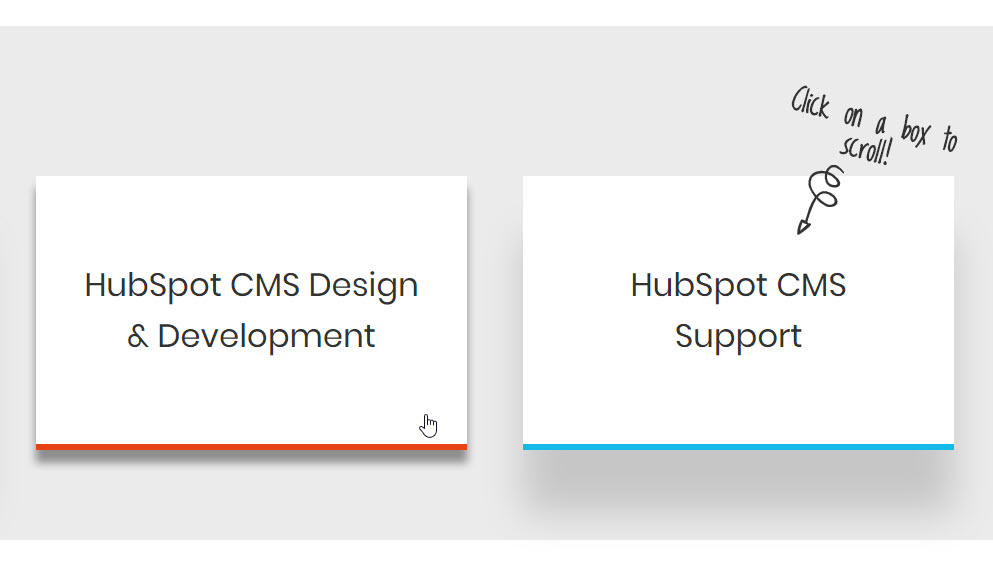Select the 'HubSpot CMS Design' text line
The image size is (993, 575).
[x=251, y=285]
